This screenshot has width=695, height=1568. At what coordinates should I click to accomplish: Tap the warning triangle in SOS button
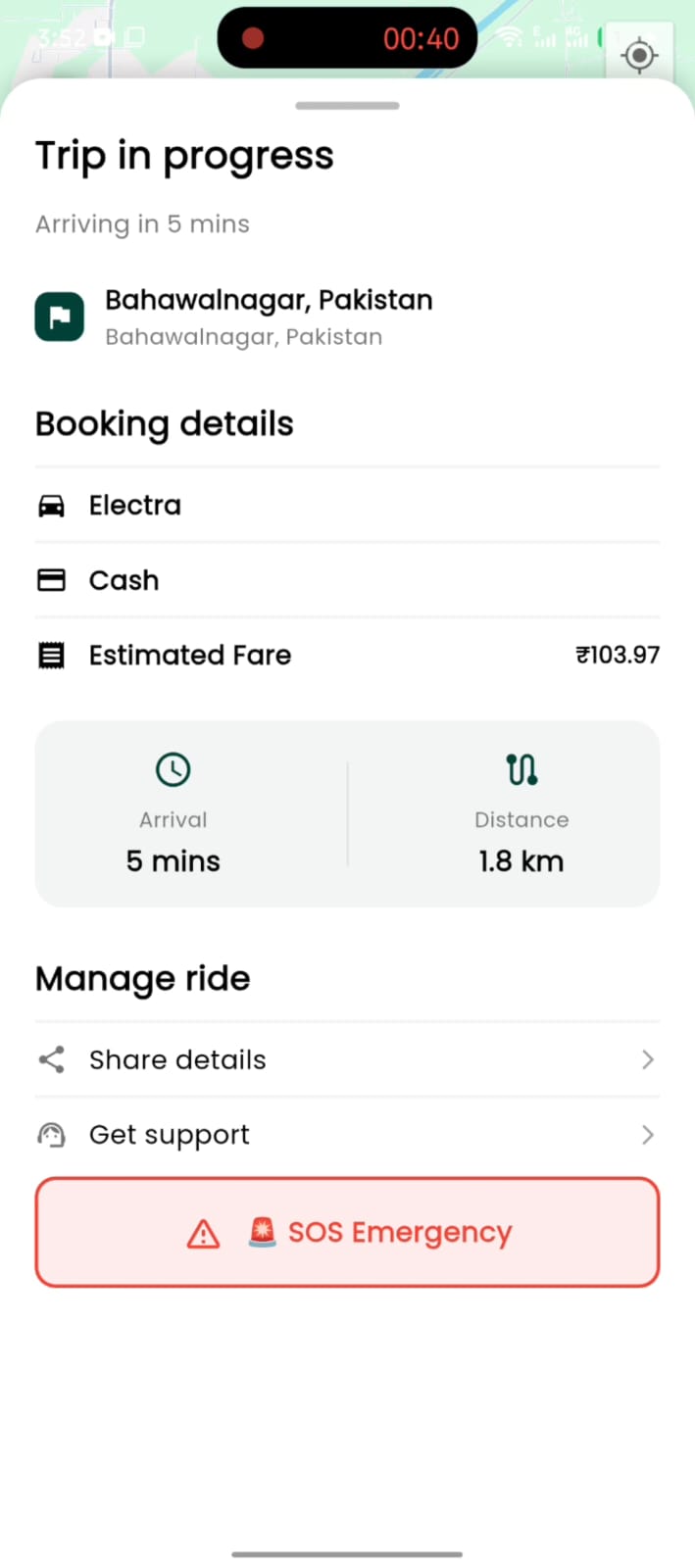coord(203,1233)
